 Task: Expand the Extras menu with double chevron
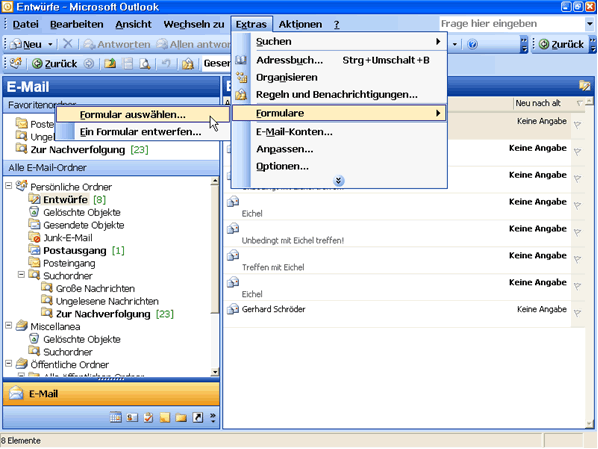(338, 180)
